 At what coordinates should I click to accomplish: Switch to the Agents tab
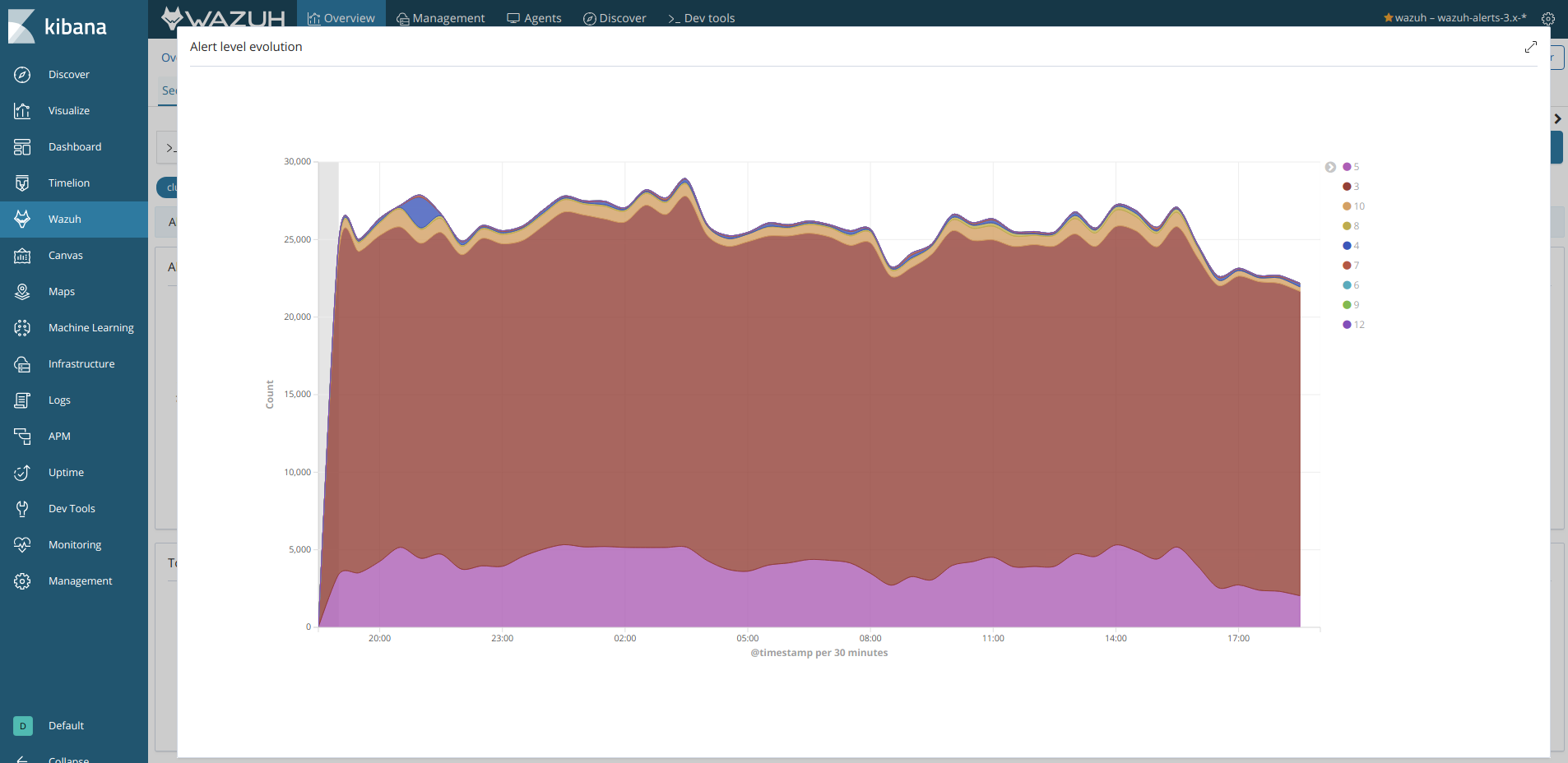pyautogui.click(x=535, y=18)
